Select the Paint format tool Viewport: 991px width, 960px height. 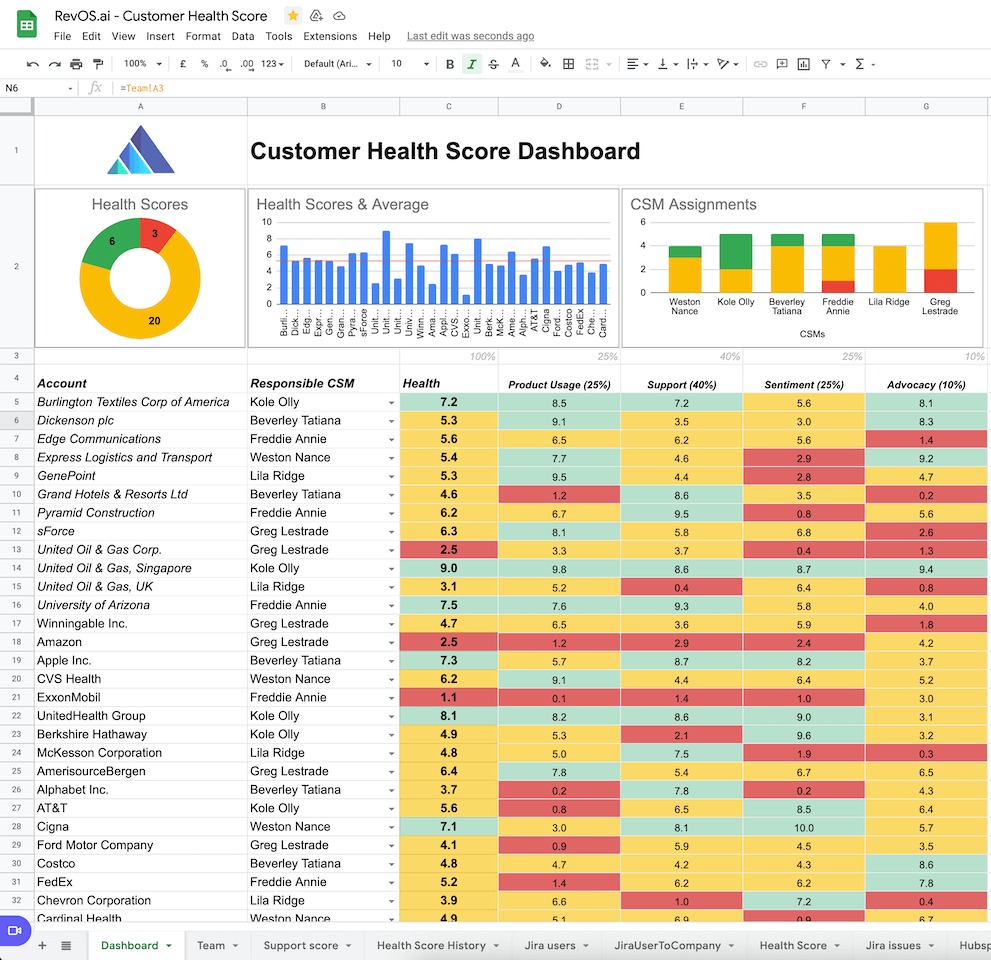[98, 64]
